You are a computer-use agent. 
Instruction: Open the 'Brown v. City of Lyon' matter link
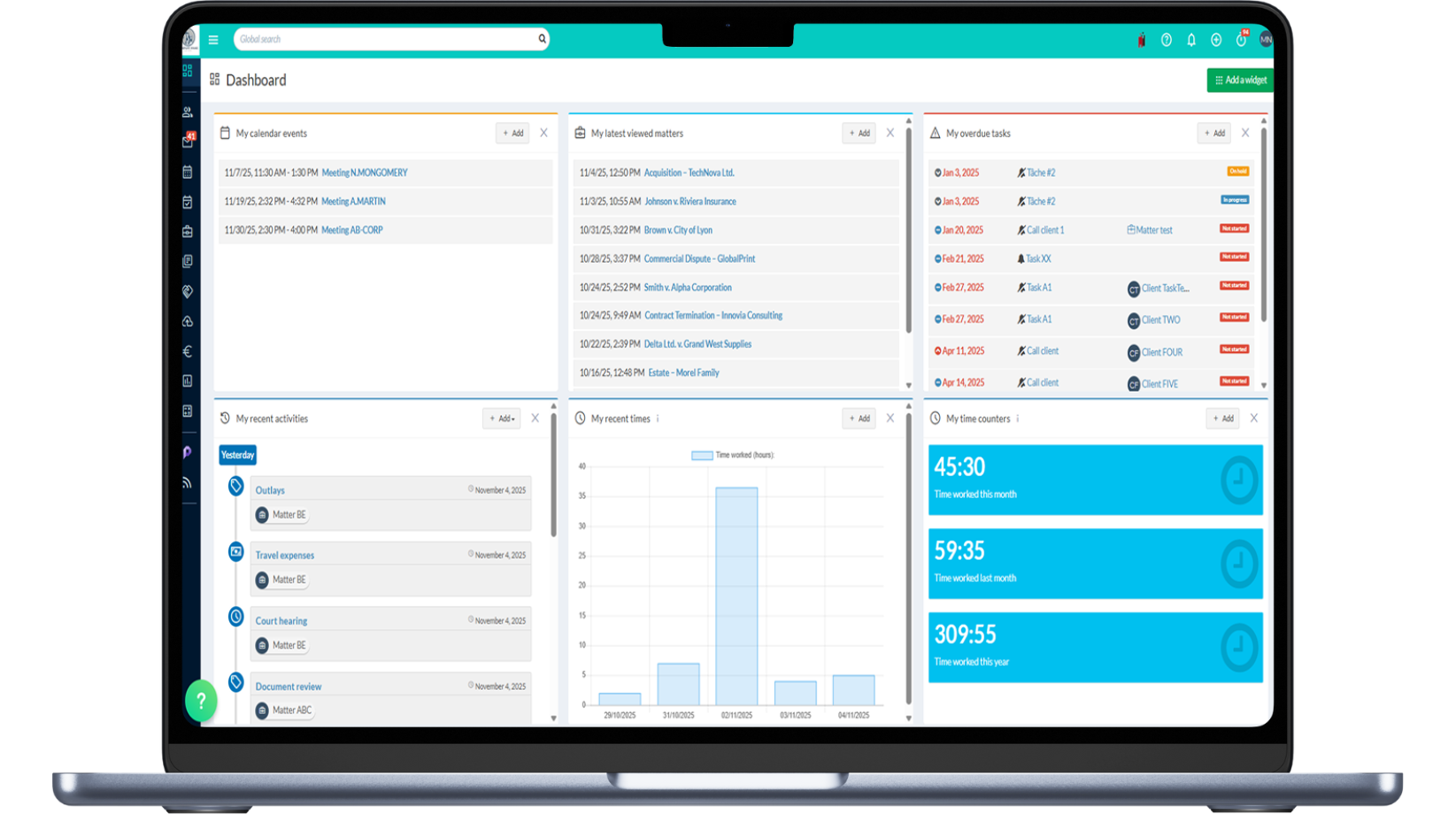point(678,230)
